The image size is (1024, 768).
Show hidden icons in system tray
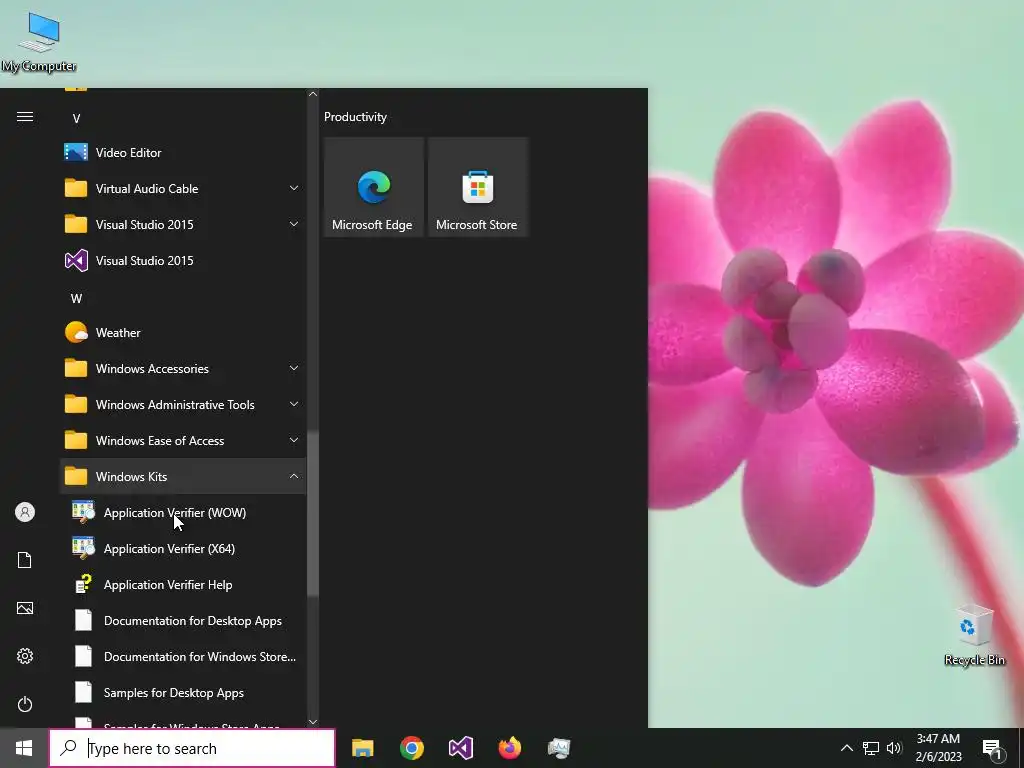click(x=846, y=748)
